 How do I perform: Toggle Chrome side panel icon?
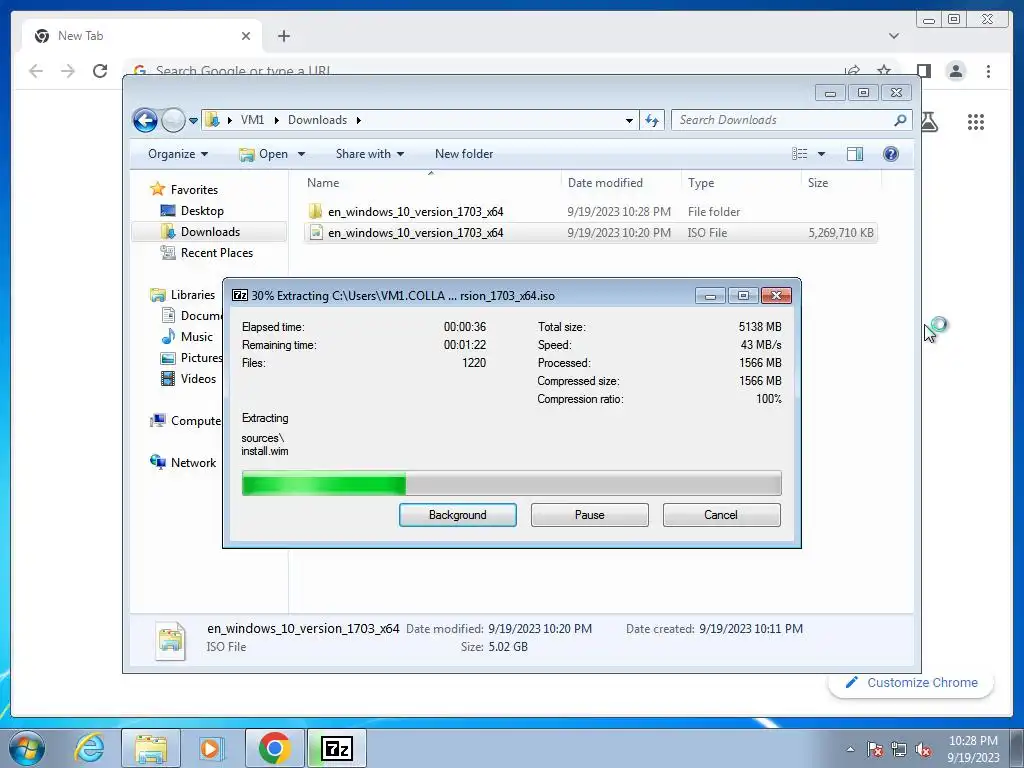[923, 71]
